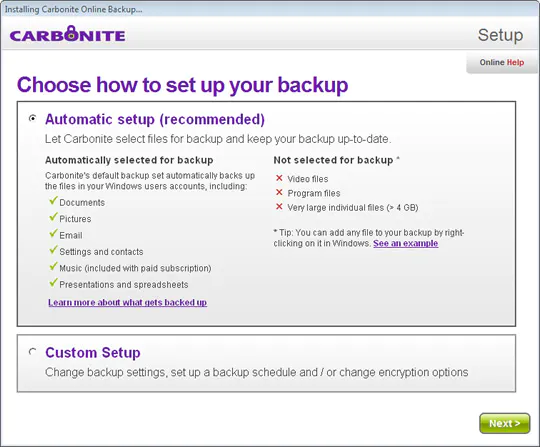540x447 pixels.
Task: Click the checkmark beside Settings and contacts
Action: 53,250
